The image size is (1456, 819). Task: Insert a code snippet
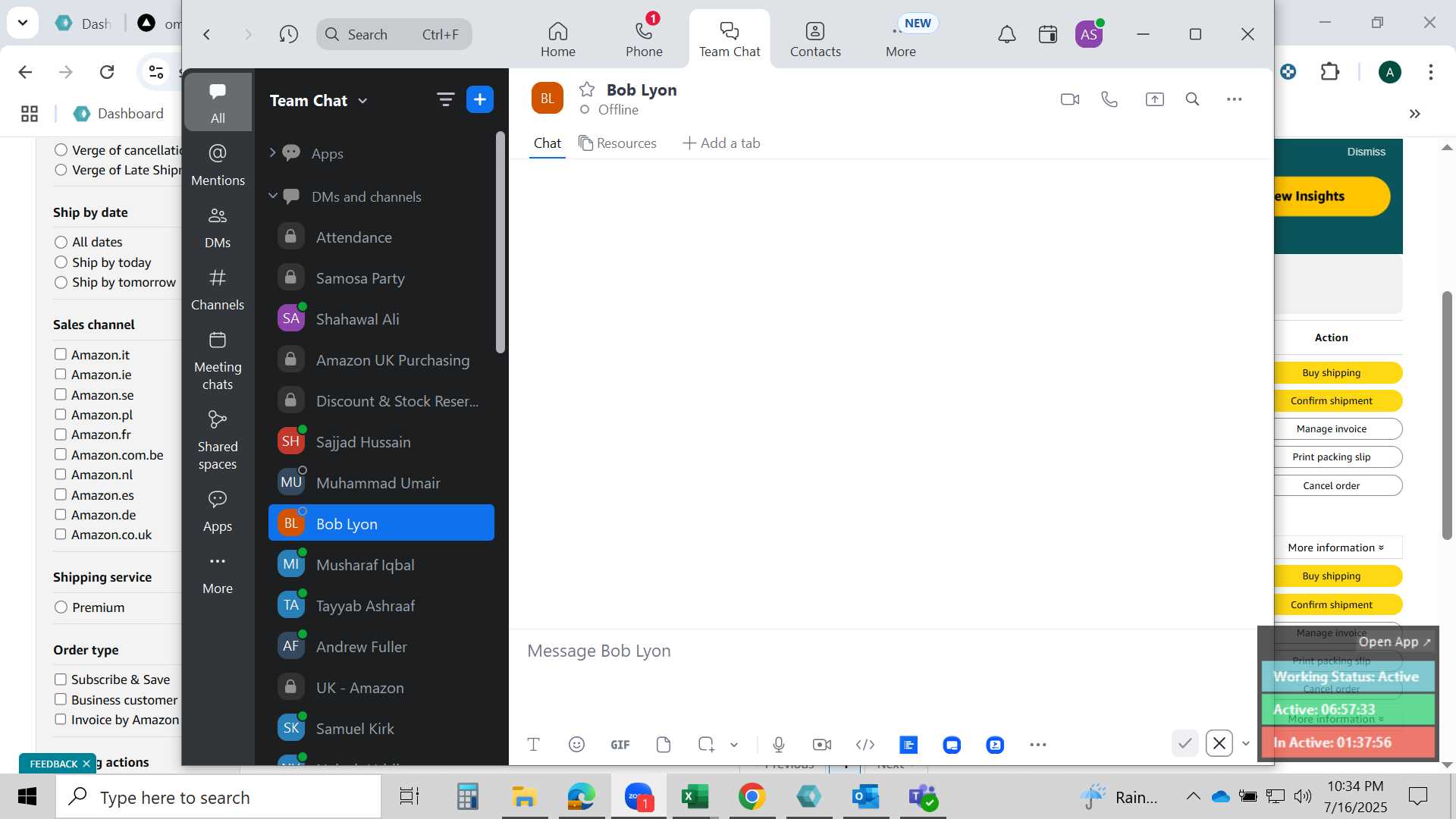pos(865,745)
